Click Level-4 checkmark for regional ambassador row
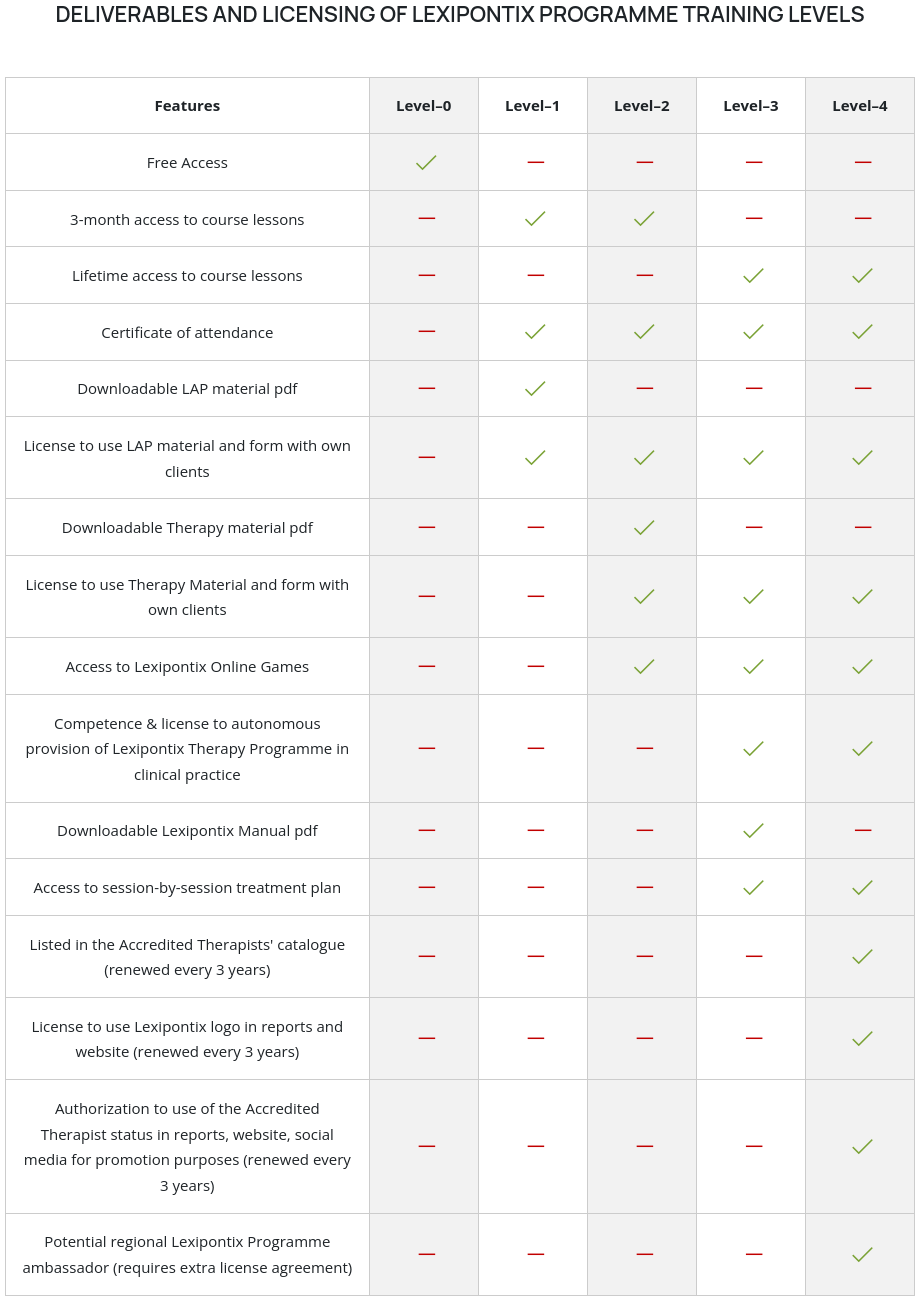This screenshot has height=1303, width=920. [x=862, y=1254]
